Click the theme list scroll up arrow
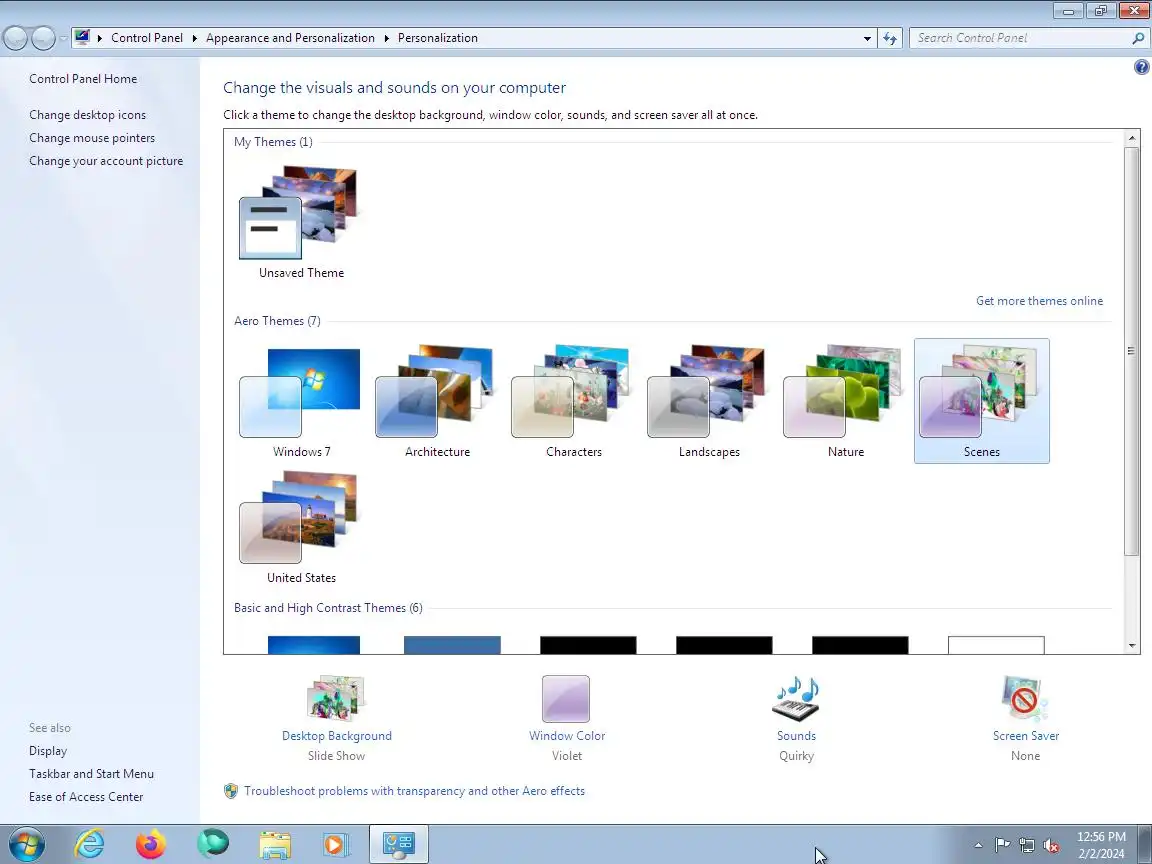Screen dimensions: 1152x864 pyautogui.click(x=1131, y=137)
